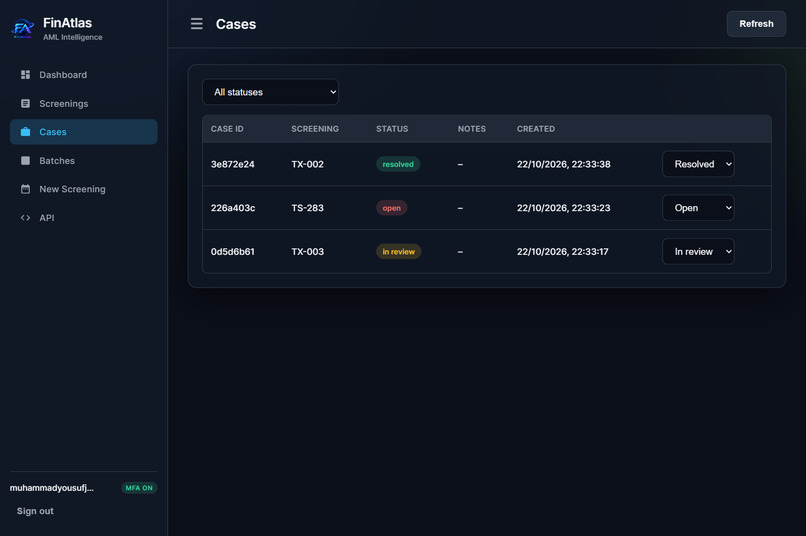
Task: Click the notes dash for TX-002 row
Action: pos(460,164)
